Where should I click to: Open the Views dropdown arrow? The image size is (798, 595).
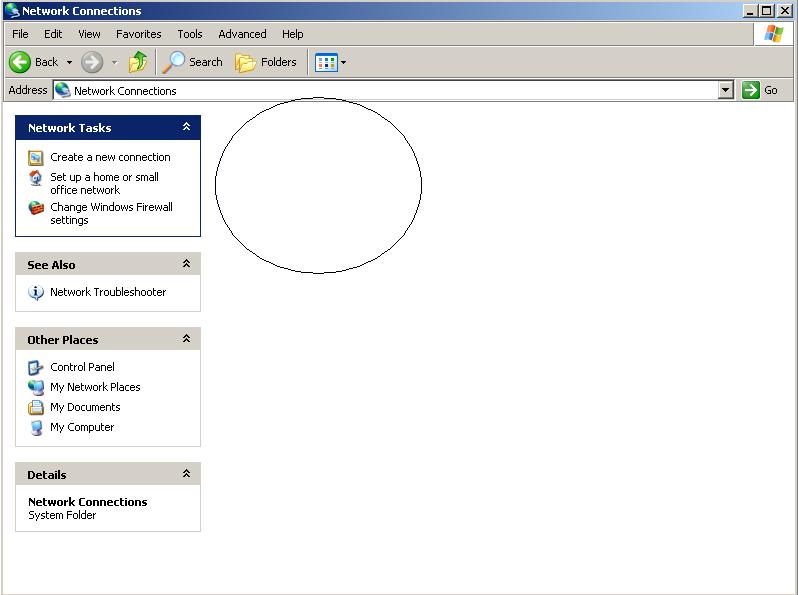tap(344, 63)
